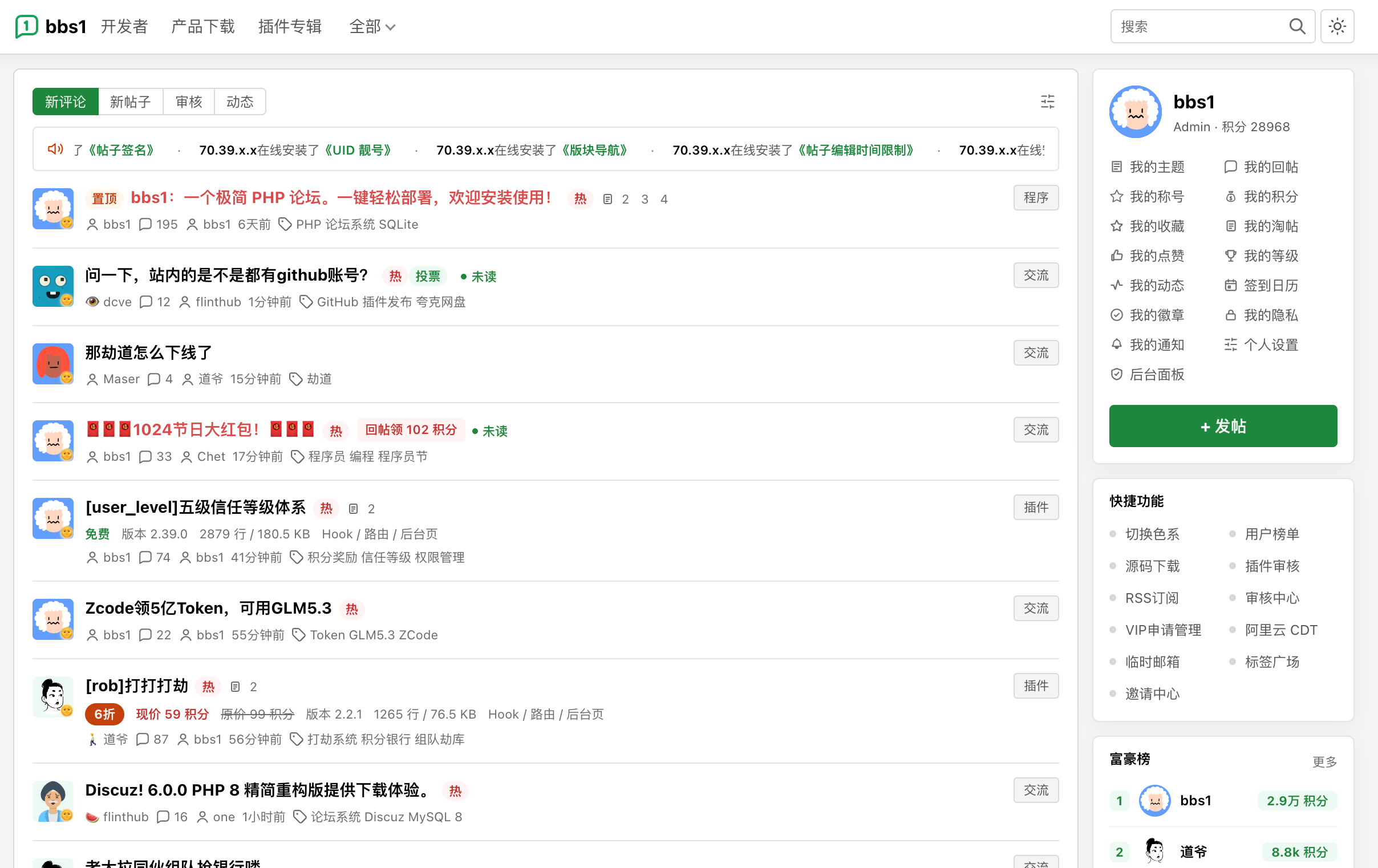The height and width of the screenshot is (868, 1378).
Task: Open the 开发者 nav menu item
Action: (x=124, y=26)
